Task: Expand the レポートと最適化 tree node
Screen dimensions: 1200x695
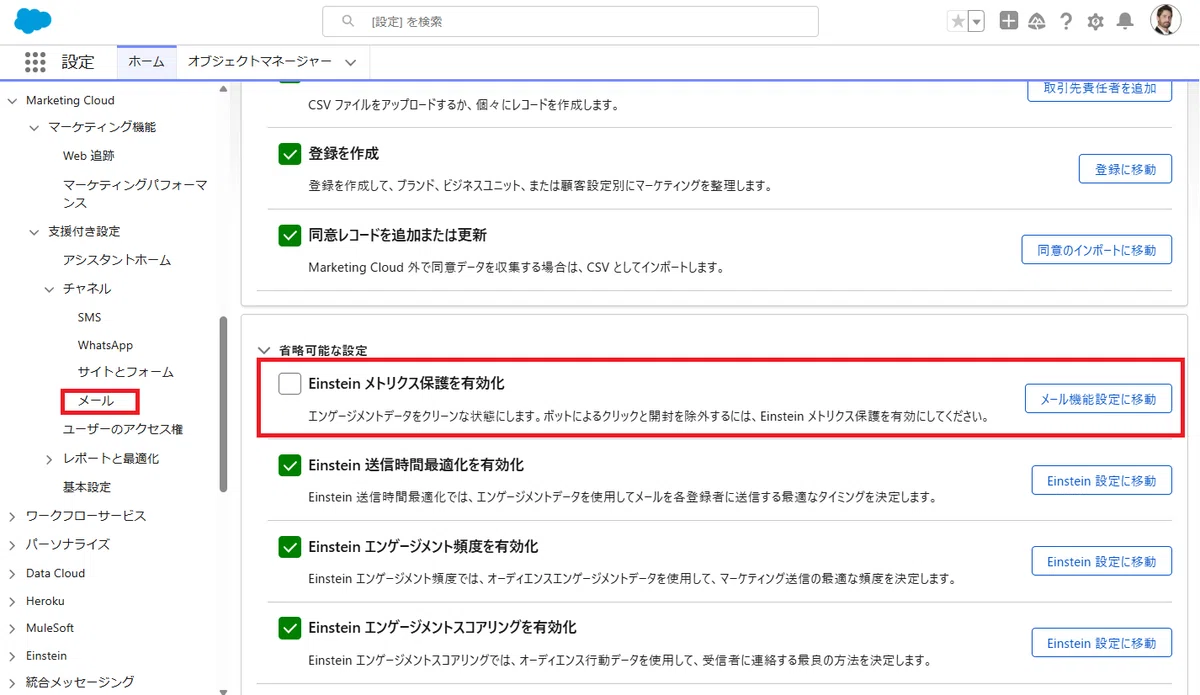Action: coord(49,458)
